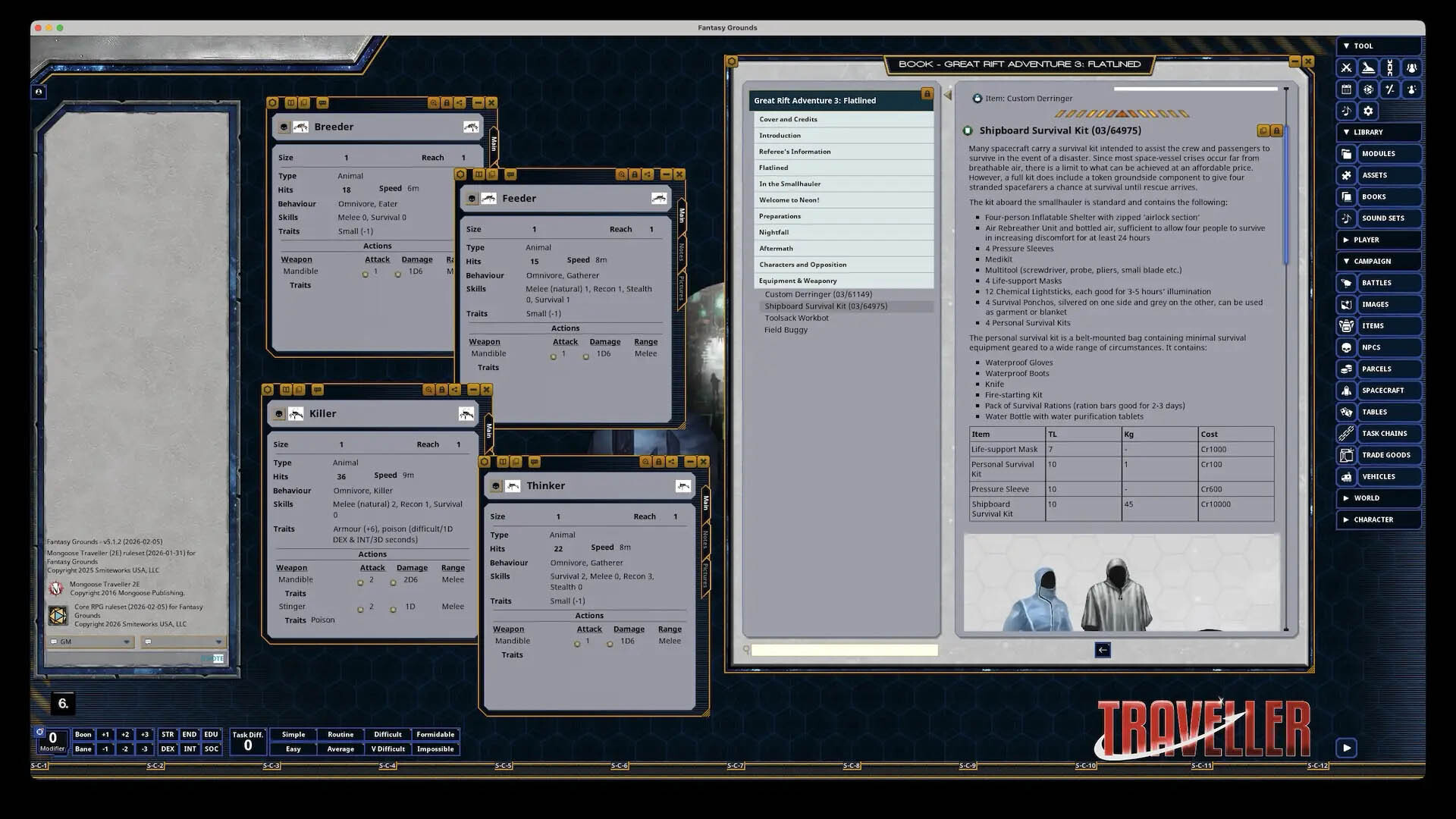Click the Formidable difficulty button
The height and width of the screenshot is (819, 1456).
pos(435,733)
